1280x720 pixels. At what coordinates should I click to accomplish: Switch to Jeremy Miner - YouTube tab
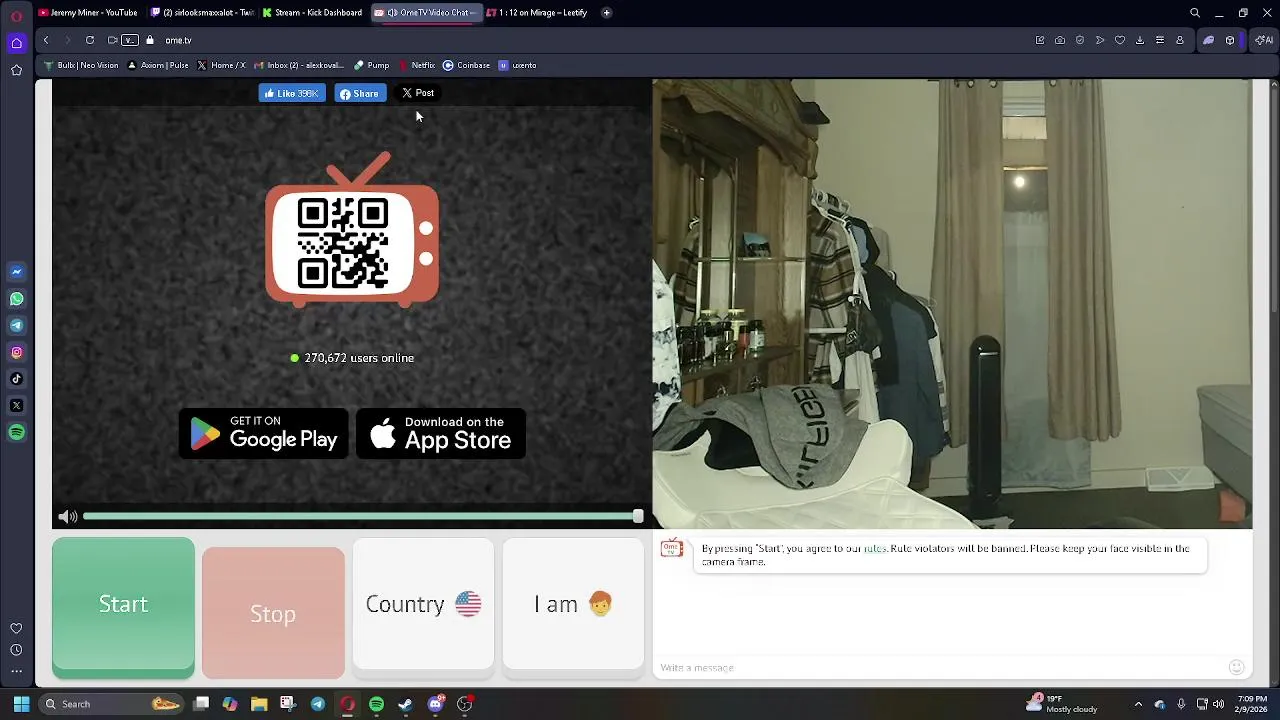pyautogui.click(x=88, y=13)
